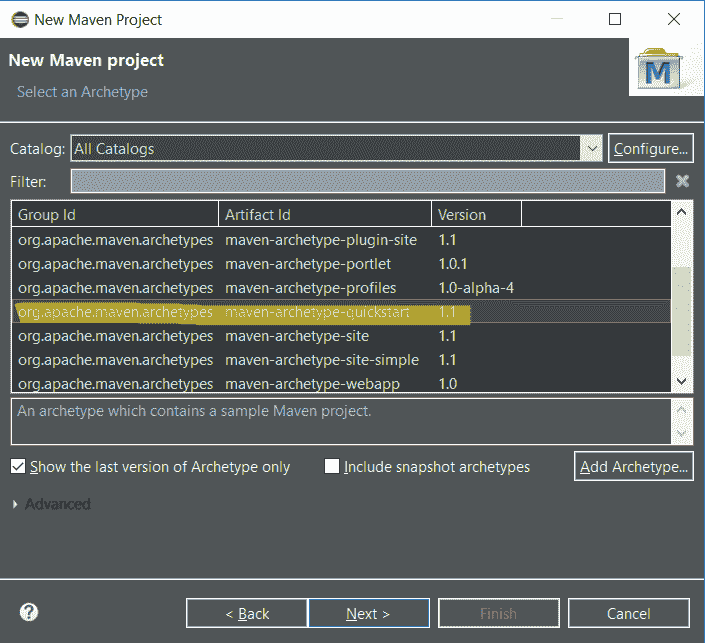Screen dimensions: 705x643
Task: Close the New Maven Project dialog
Action: (674, 19)
